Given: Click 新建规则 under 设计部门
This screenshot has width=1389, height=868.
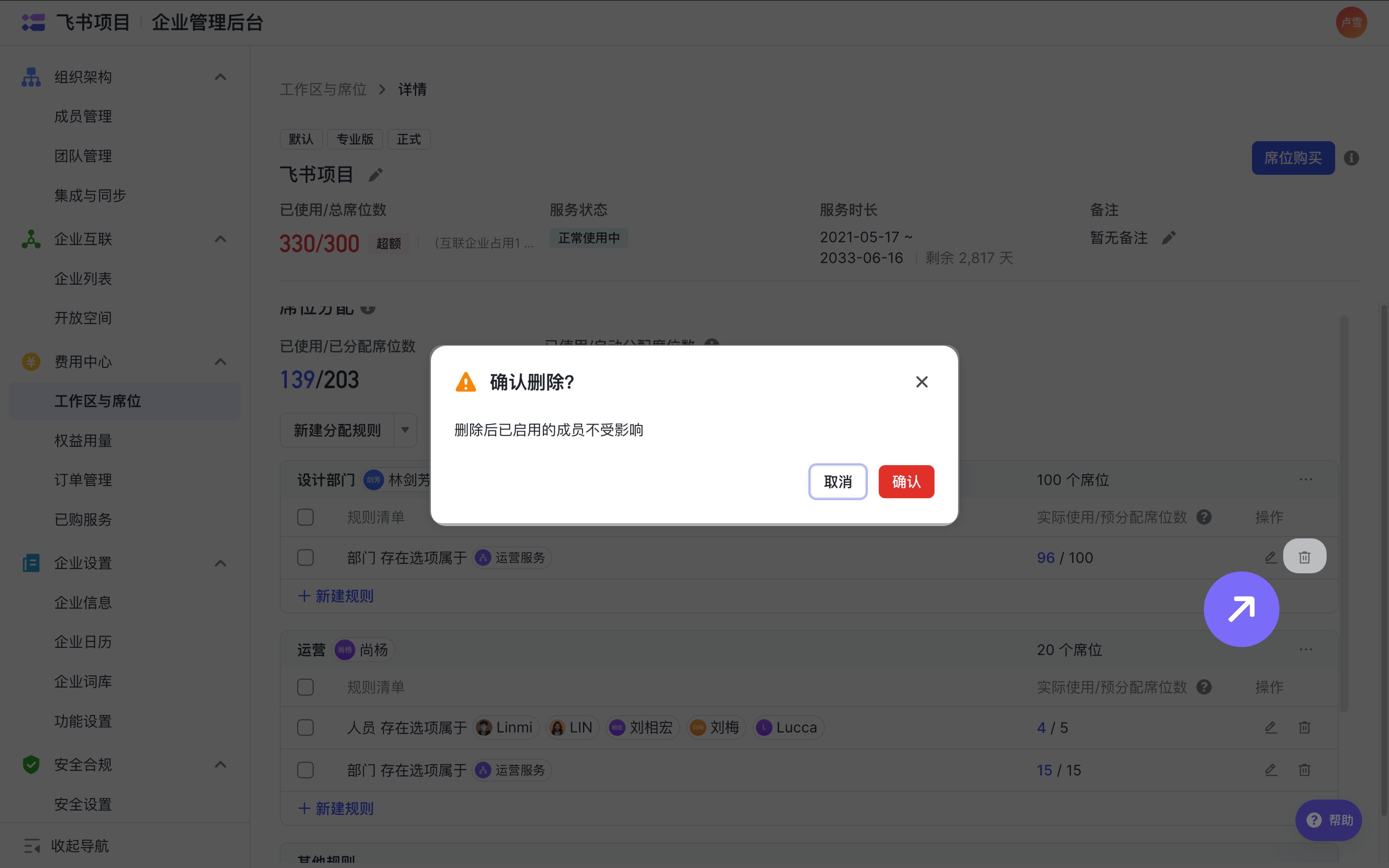Looking at the screenshot, I should (x=336, y=596).
